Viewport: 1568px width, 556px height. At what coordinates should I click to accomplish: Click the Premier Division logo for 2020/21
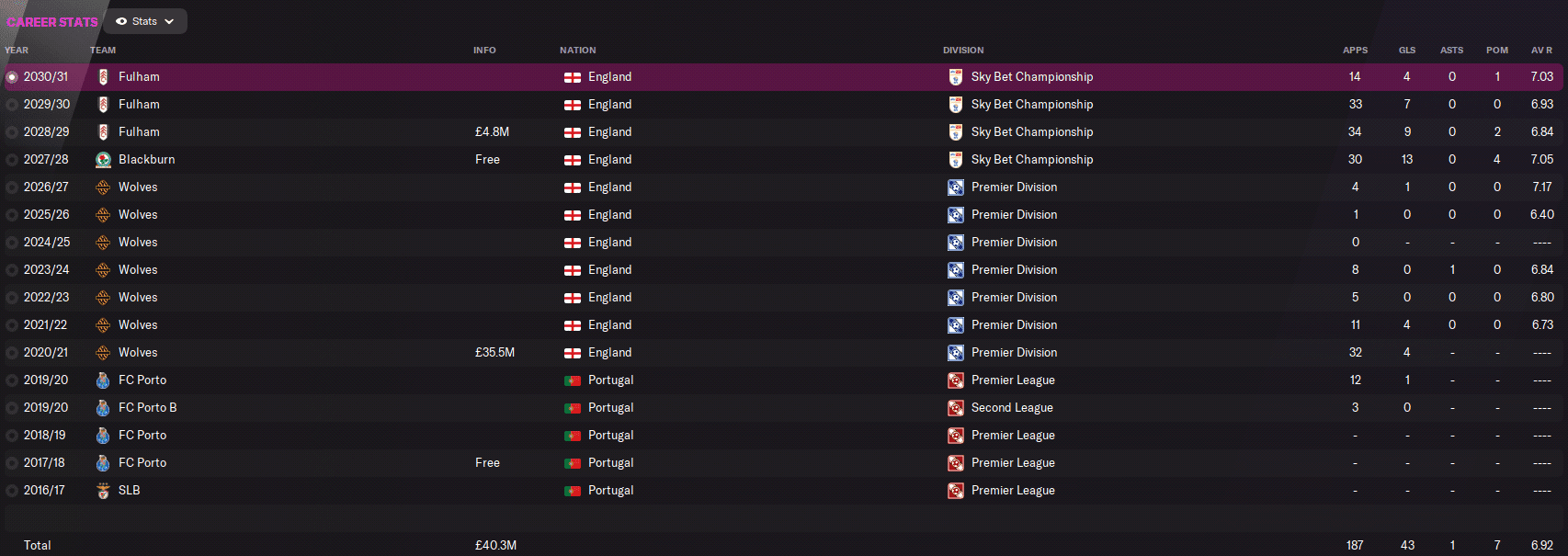click(x=956, y=353)
